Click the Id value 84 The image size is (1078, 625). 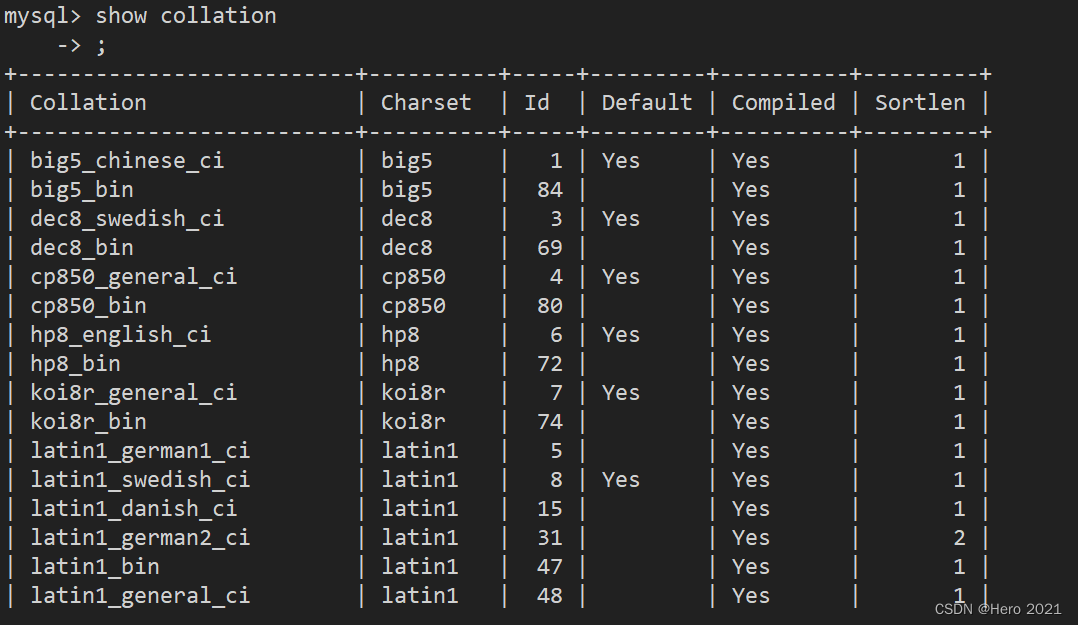[550, 190]
